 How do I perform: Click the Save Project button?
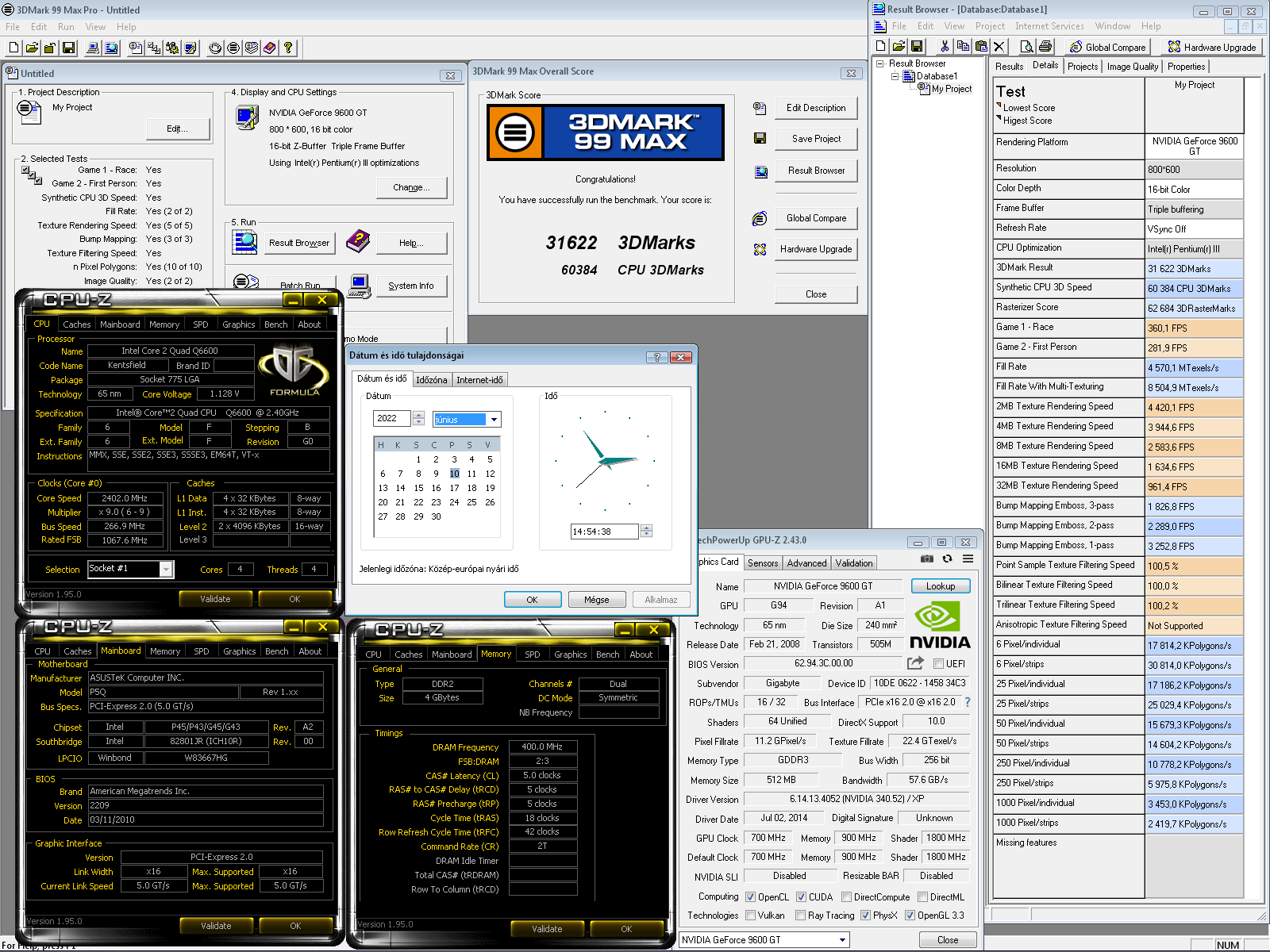[816, 139]
